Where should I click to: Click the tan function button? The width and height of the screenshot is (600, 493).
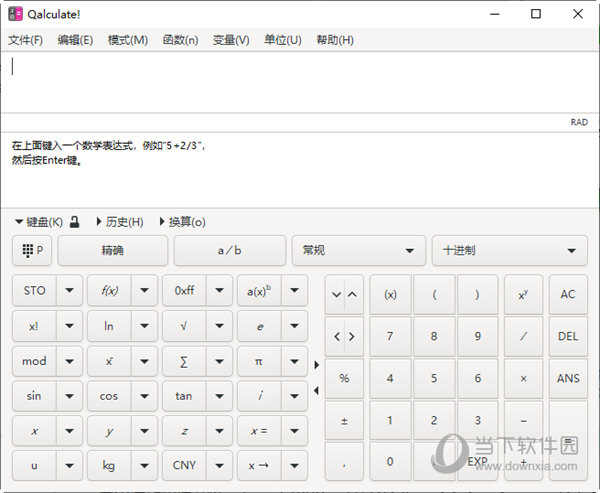(x=184, y=396)
